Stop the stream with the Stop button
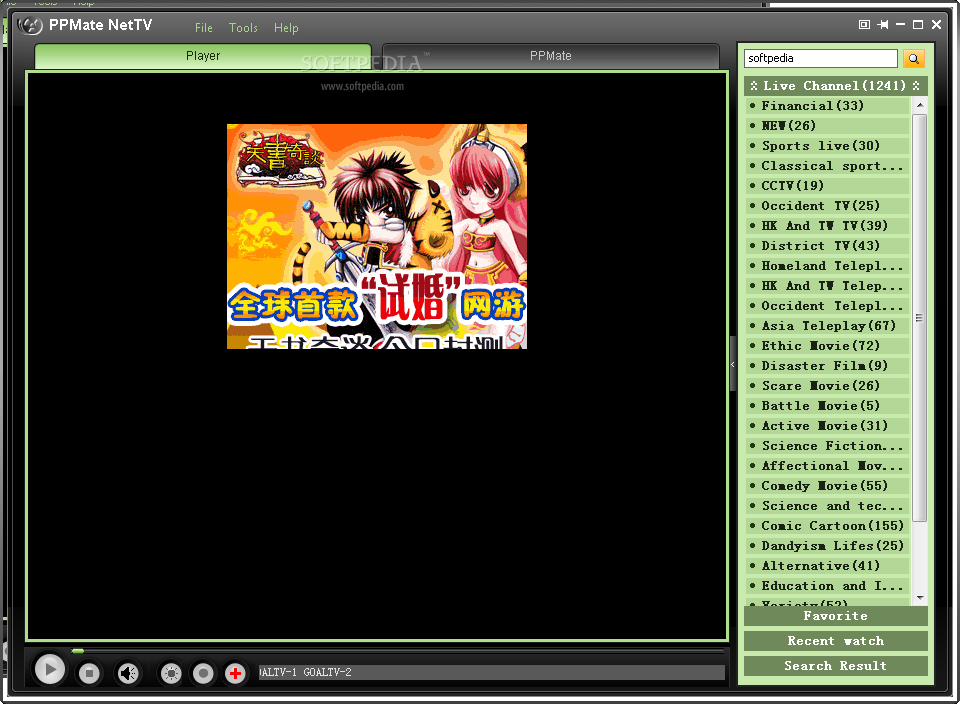The height and width of the screenshot is (704, 960). [89, 673]
